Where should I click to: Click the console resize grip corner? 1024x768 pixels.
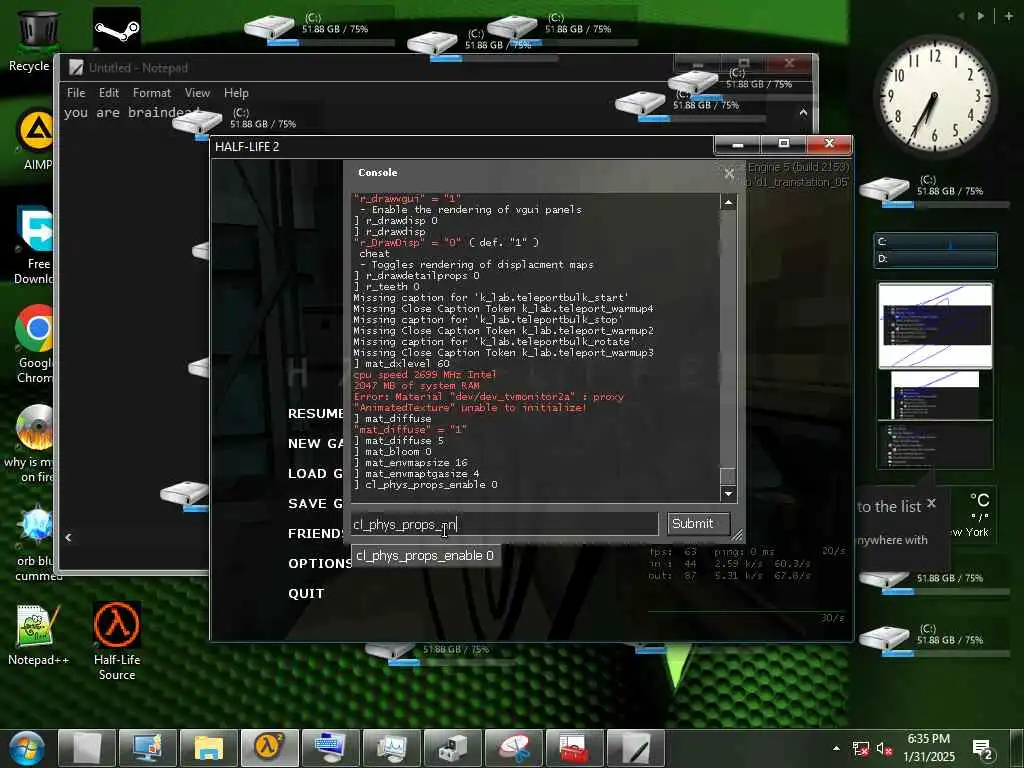(x=737, y=536)
